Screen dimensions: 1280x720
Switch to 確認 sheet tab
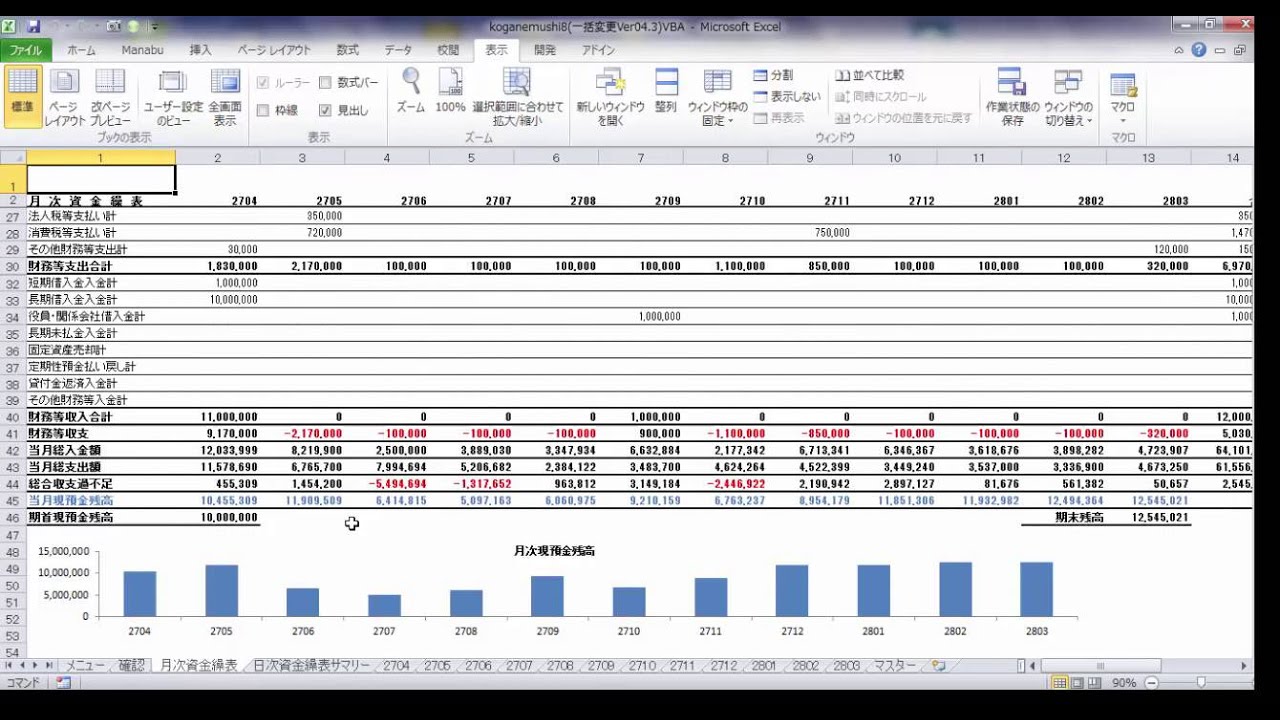(x=131, y=665)
